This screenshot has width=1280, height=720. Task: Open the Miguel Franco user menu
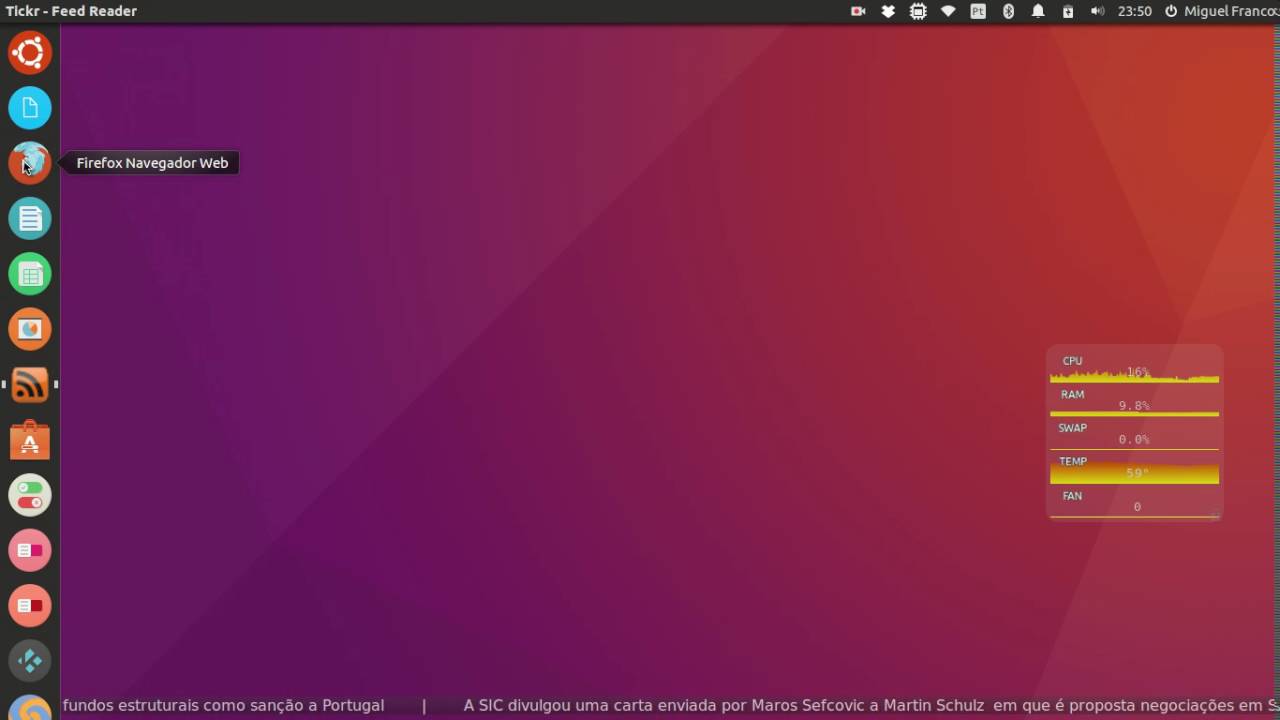pos(1231,11)
